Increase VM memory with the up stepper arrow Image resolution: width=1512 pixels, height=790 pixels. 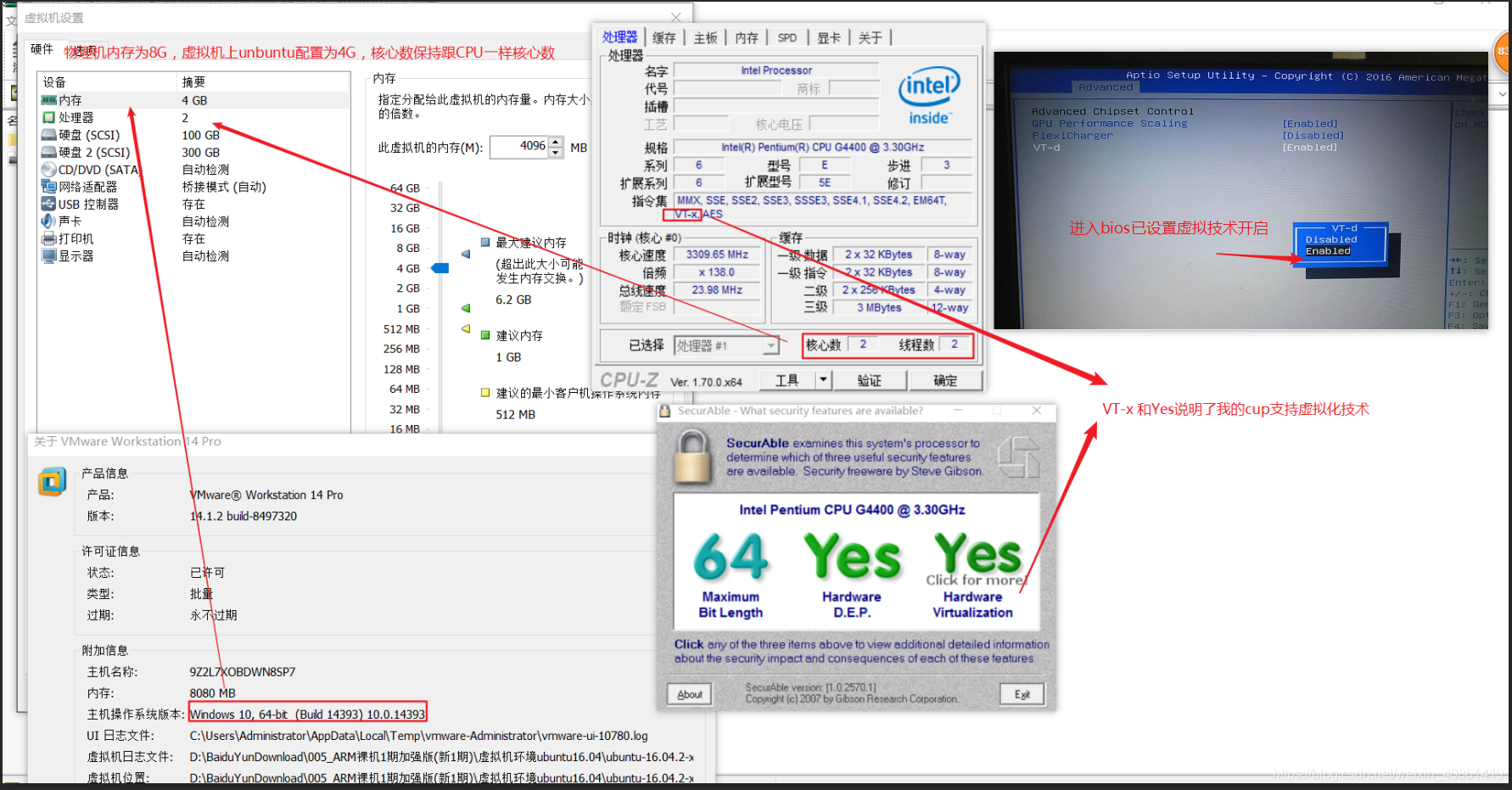pyautogui.click(x=555, y=142)
